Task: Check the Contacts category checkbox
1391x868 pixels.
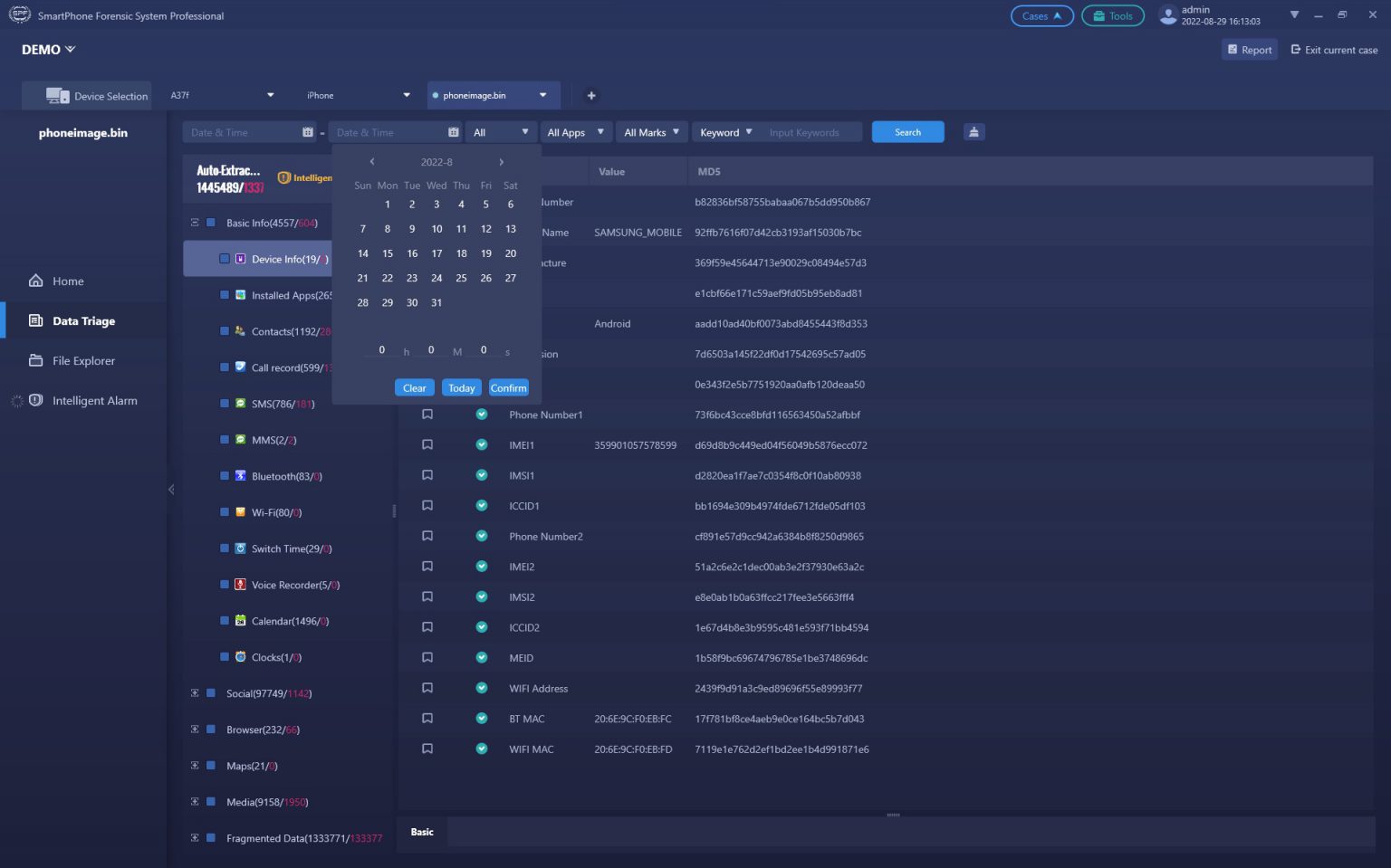Action: [x=225, y=331]
